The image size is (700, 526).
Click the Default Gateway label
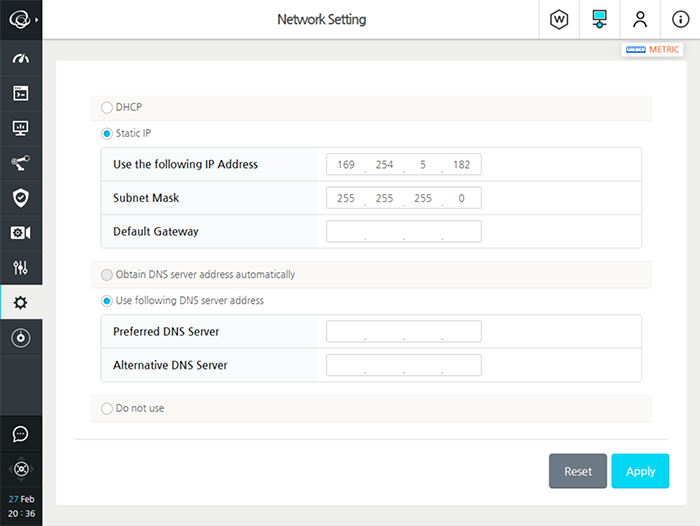coord(156,232)
